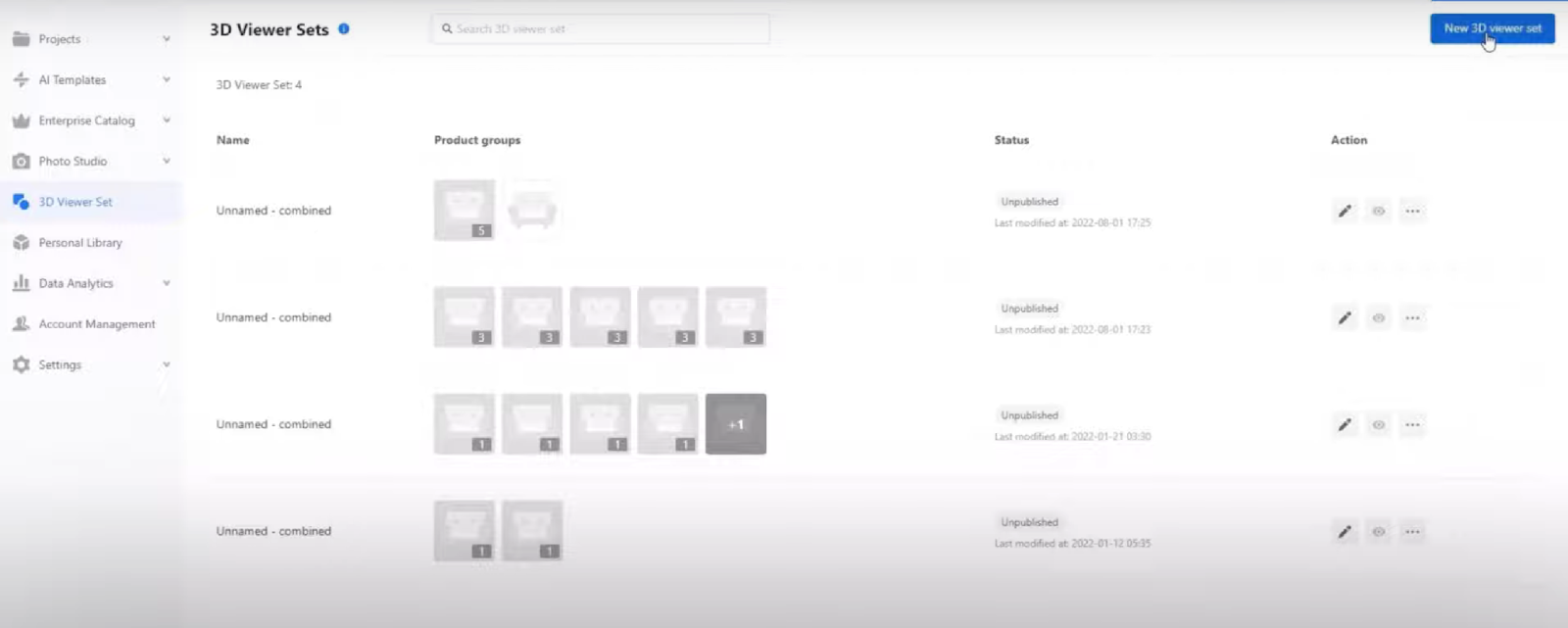The height and width of the screenshot is (628, 1568).
Task: Click the New 3D viewer set button
Action: coord(1493,28)
